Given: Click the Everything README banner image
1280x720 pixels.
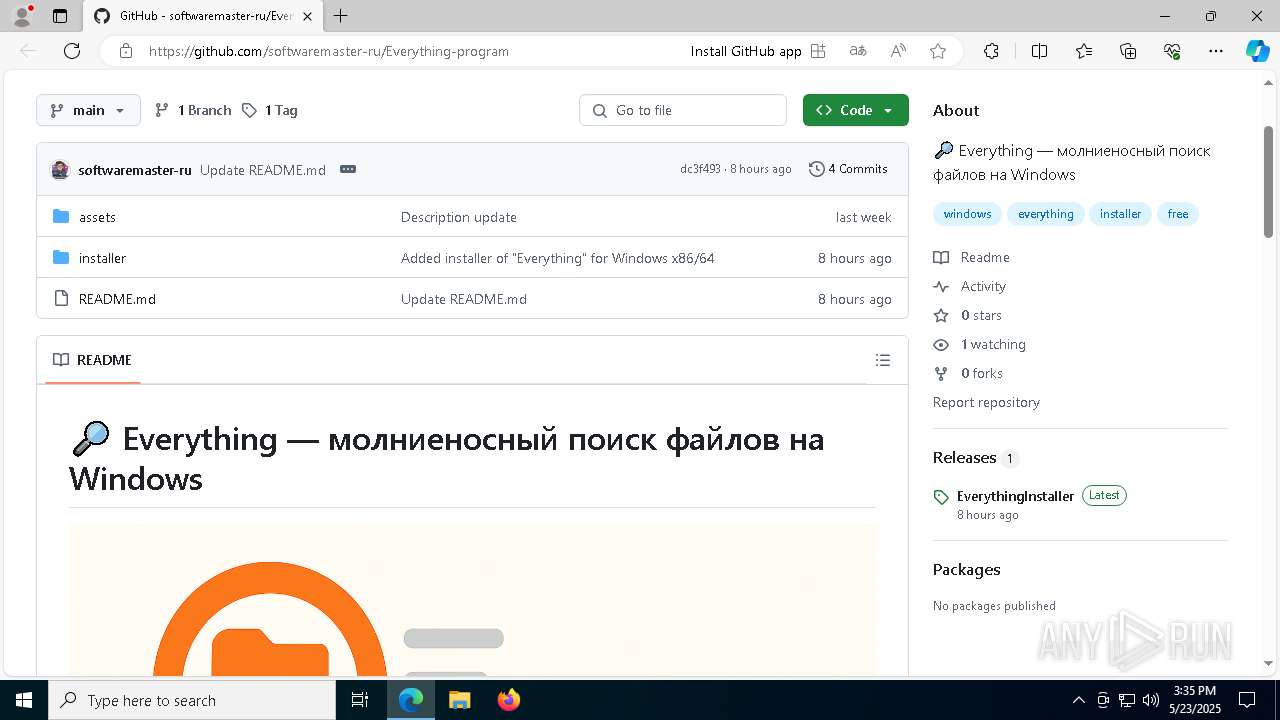Looking at the screenshot, I should [x=472, y=599].
